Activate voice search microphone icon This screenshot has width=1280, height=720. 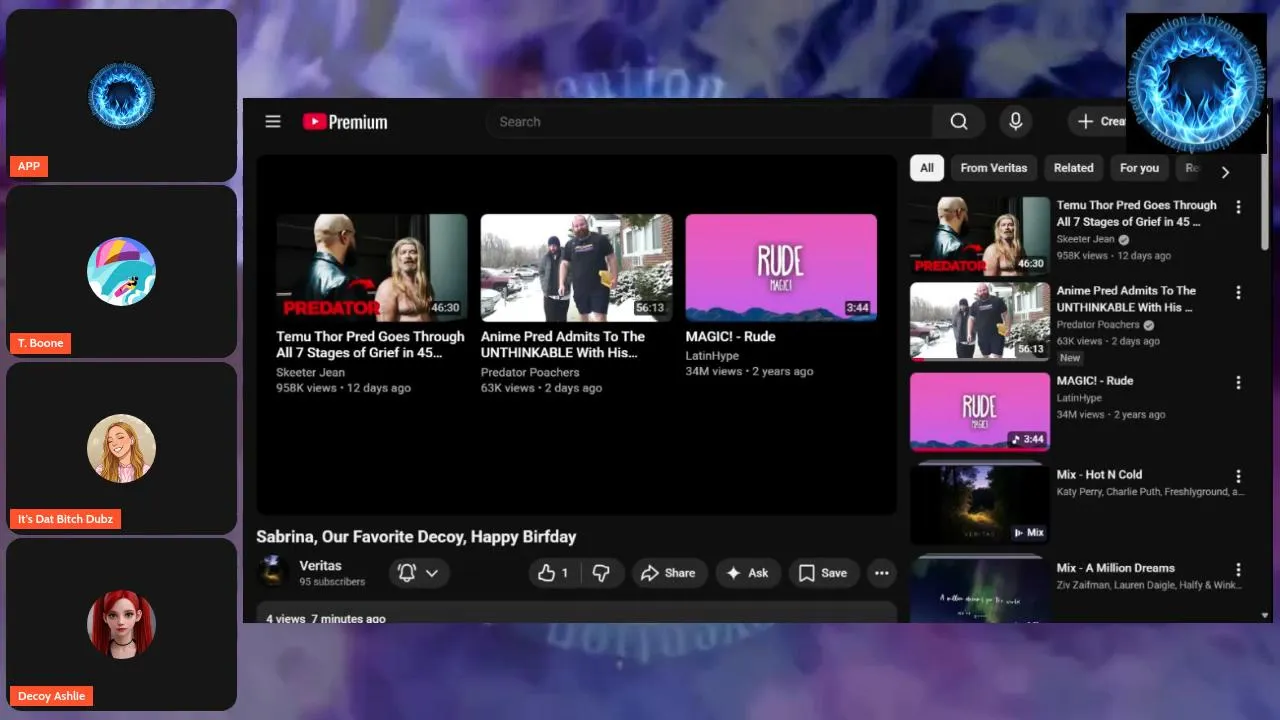pyautogui.click(x=1015, y=122)
